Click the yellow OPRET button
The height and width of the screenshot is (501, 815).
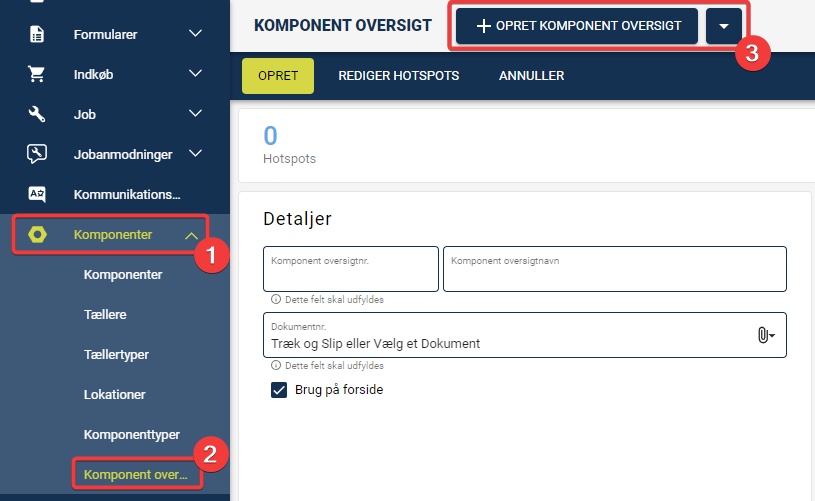(x=278, y=76)
